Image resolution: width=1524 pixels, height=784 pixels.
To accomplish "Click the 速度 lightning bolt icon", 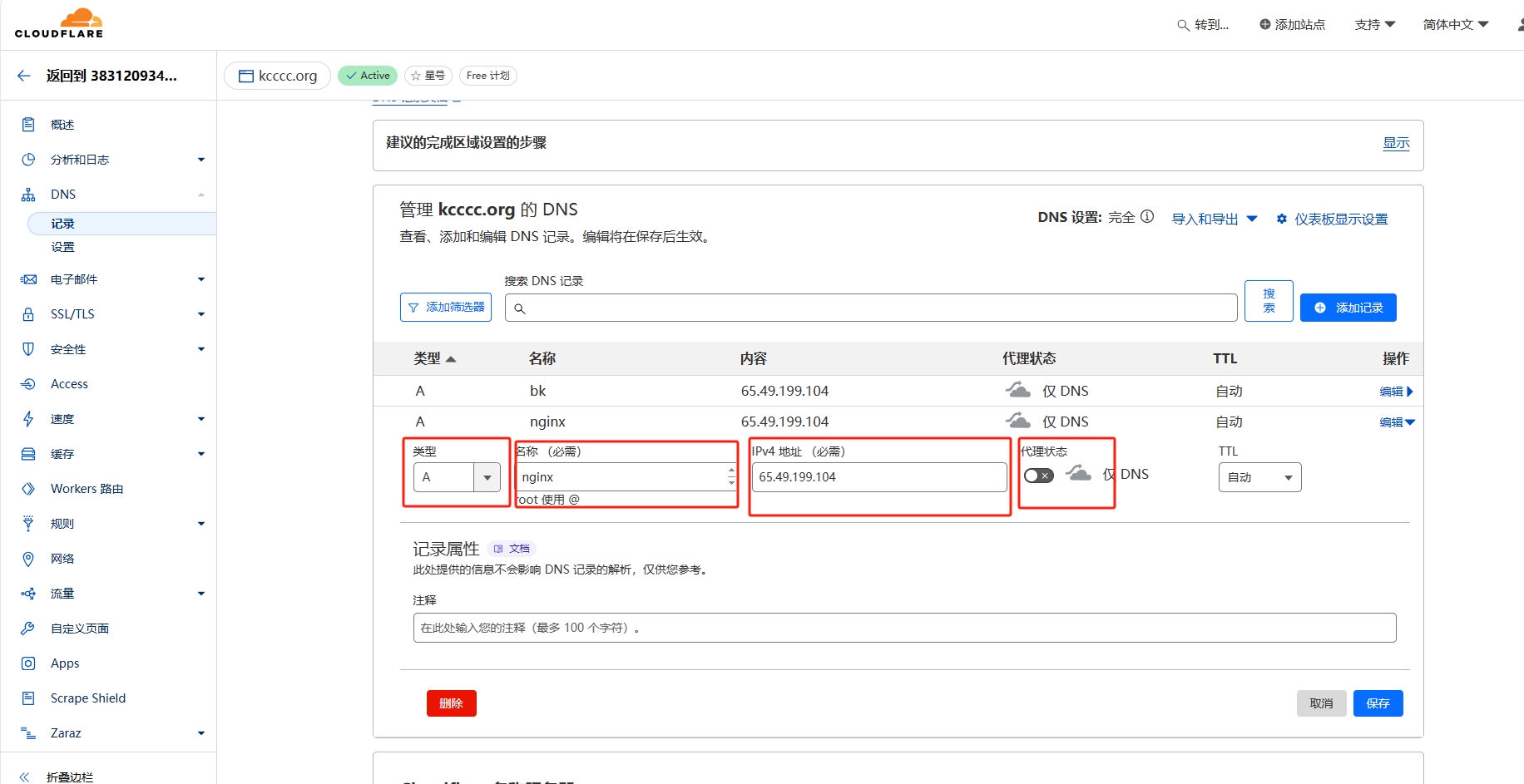I will (28, 419).
